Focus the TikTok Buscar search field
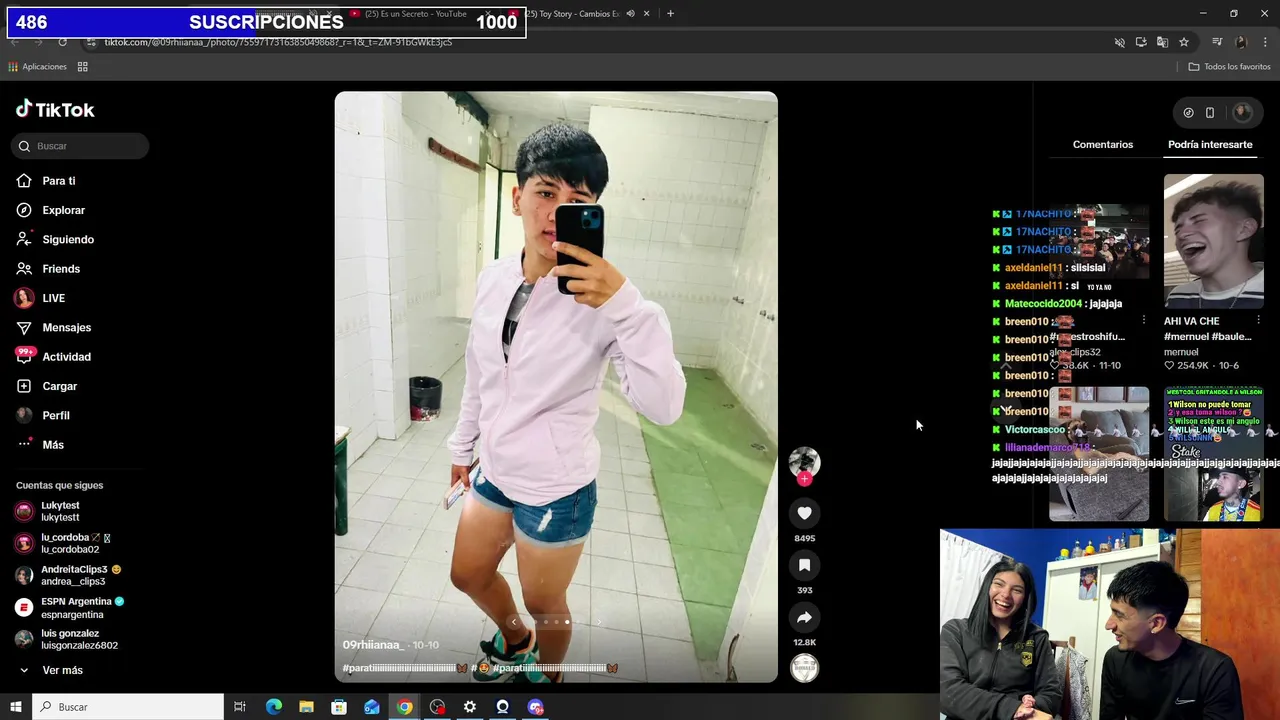The image size is (1280, 720). click(x=80, y=146)
